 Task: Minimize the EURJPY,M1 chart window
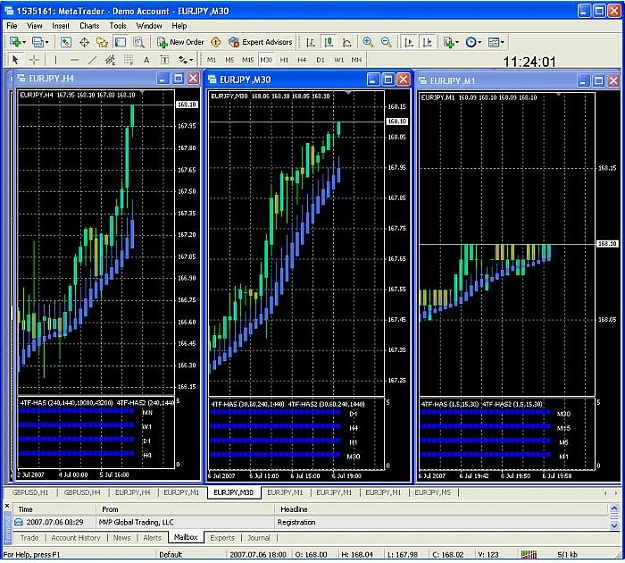tap(583, 81)
